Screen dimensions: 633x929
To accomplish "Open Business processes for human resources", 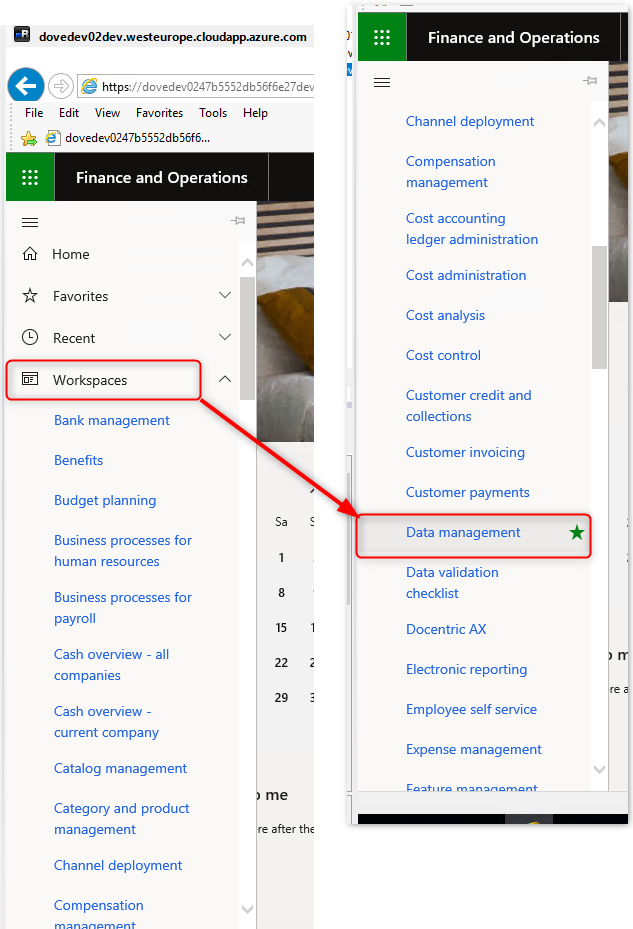I will [x=123, y=550].
